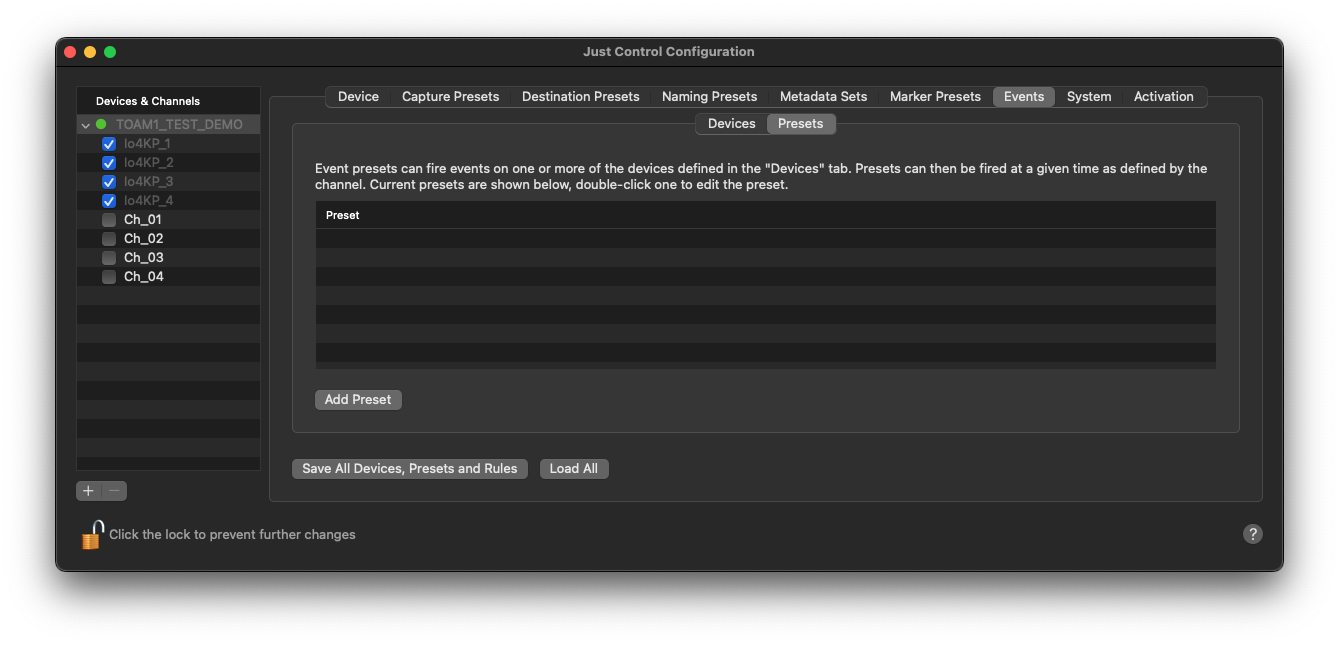Collapse the TOAM1_TEST_DEMO device tree
Viewport: 1339px width, 645px height.
[86, 125]
